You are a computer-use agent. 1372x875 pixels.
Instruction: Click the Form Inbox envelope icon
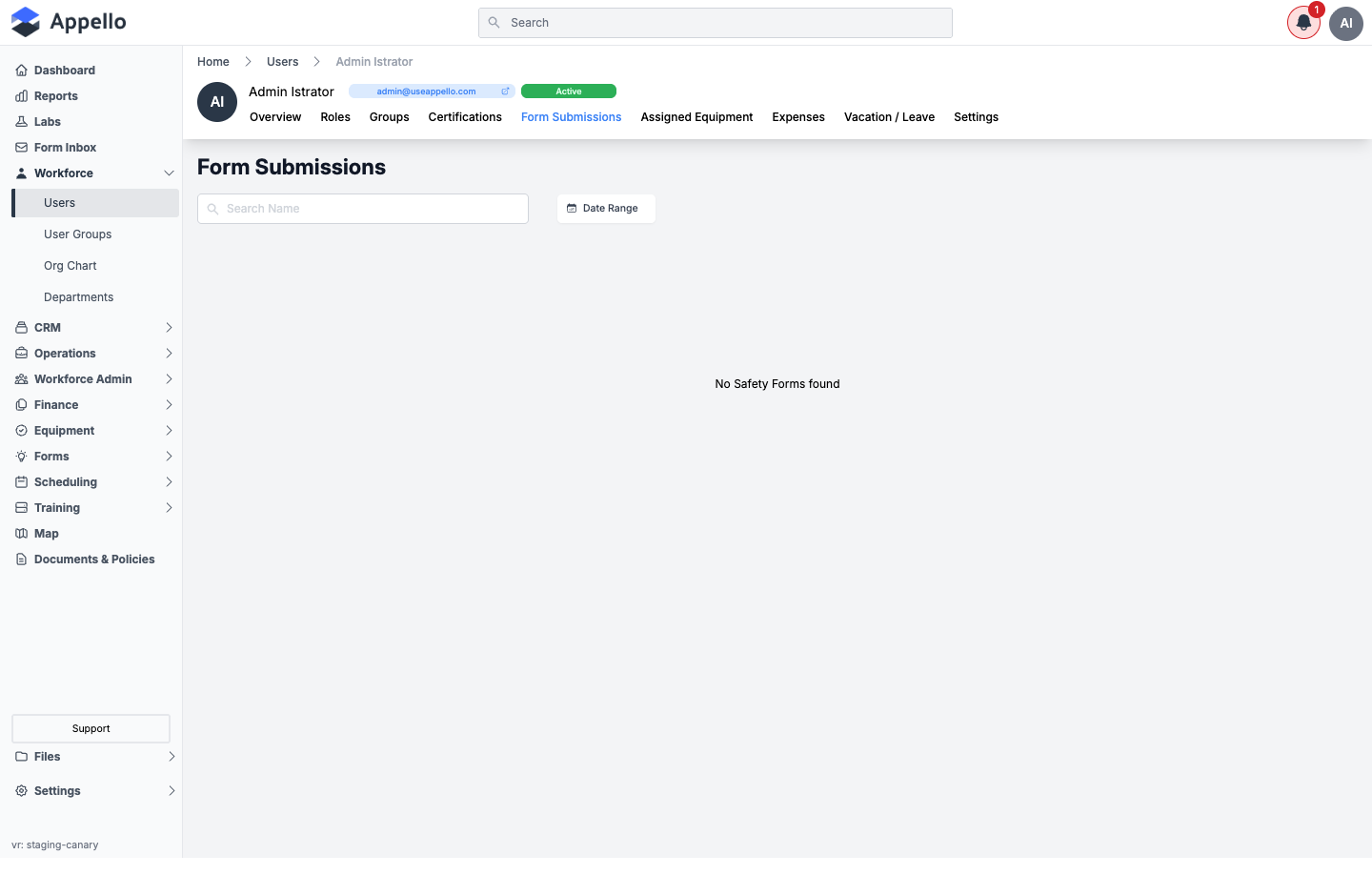point(21,148)
